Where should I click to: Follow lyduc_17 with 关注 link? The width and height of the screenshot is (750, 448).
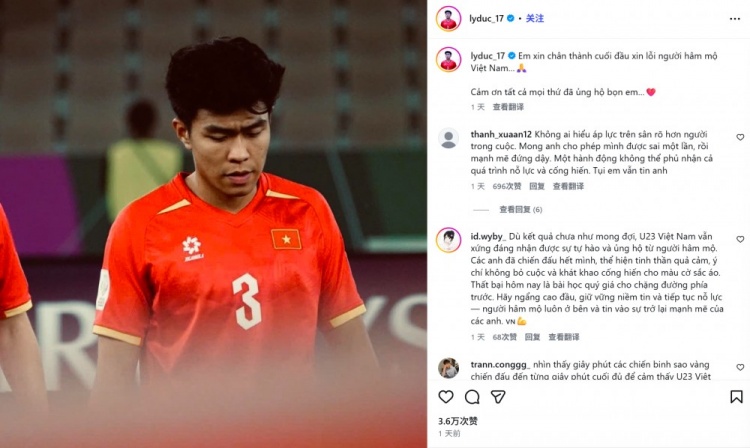(x=535, y=18)
